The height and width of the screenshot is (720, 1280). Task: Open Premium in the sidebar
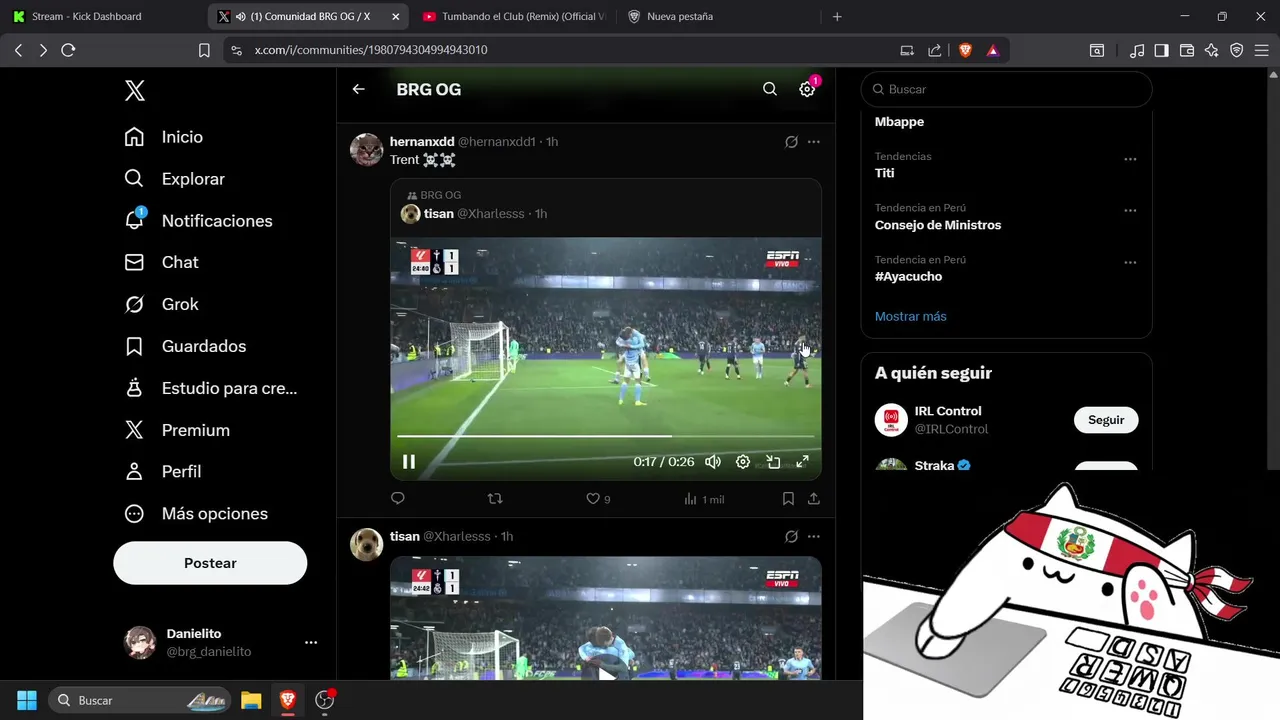coord(177,430)
